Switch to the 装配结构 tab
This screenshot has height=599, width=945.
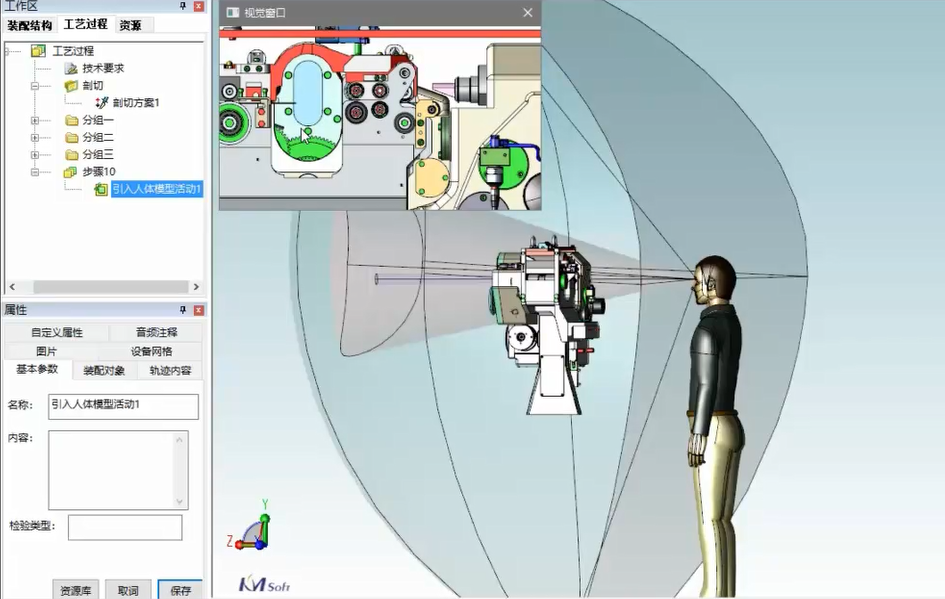(x=29, y=25)
